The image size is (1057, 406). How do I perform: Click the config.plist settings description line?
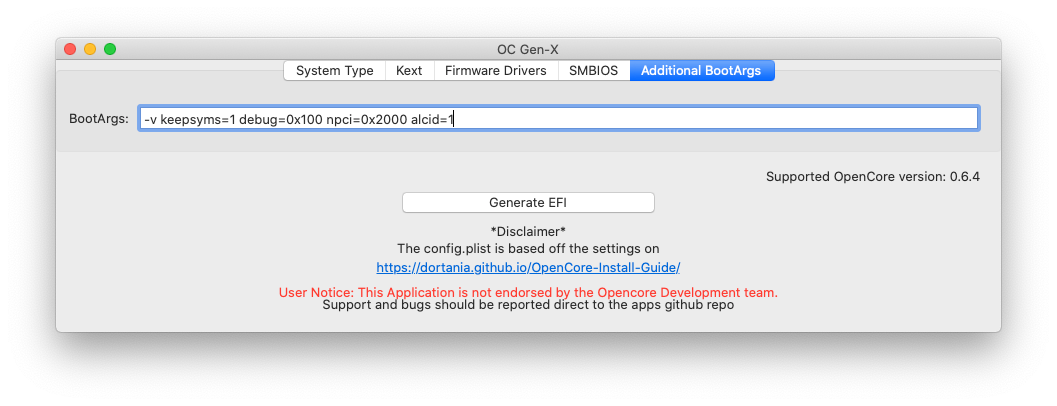point(528,248)
